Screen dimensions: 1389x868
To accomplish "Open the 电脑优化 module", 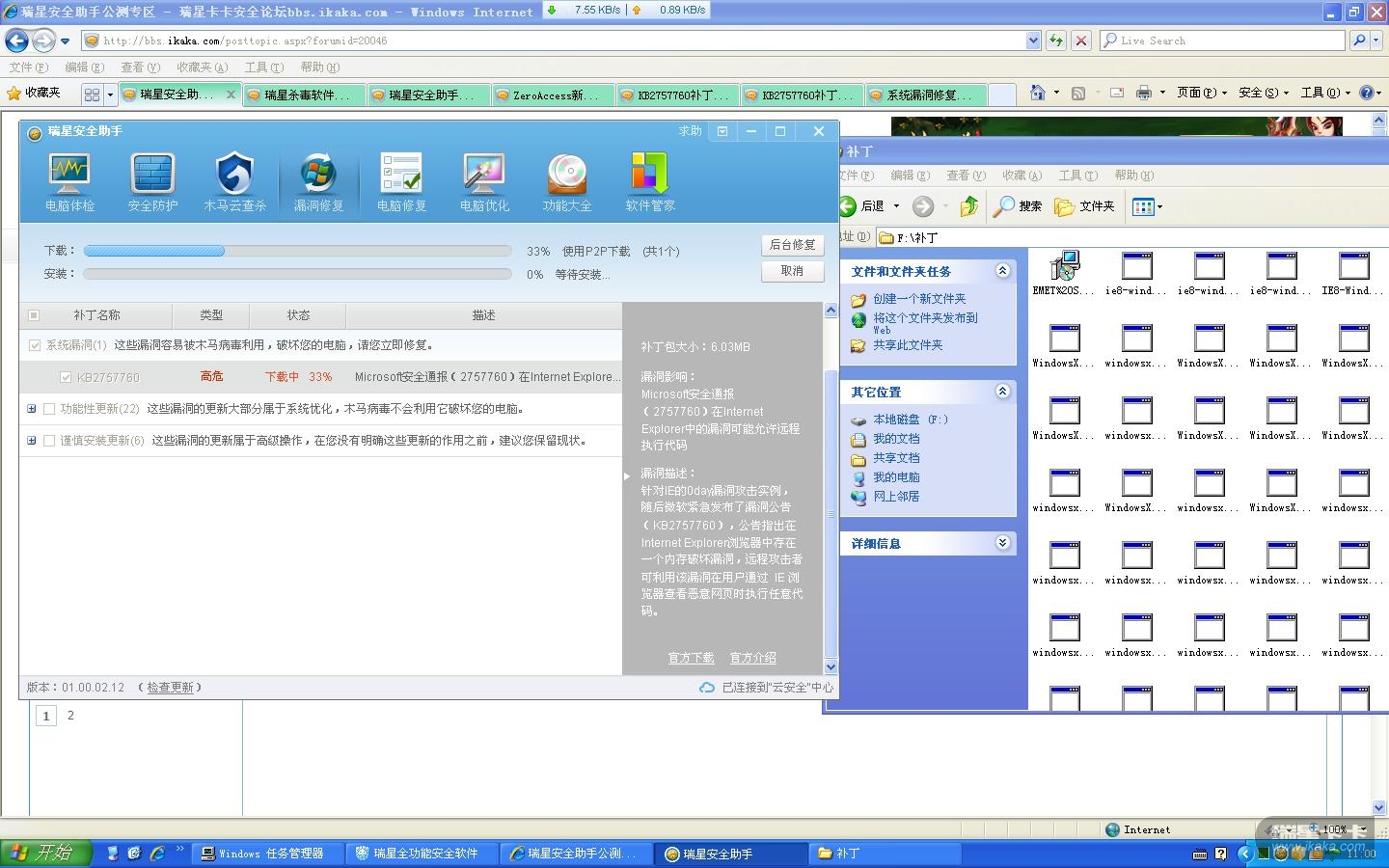I will (x=484, y=181).
